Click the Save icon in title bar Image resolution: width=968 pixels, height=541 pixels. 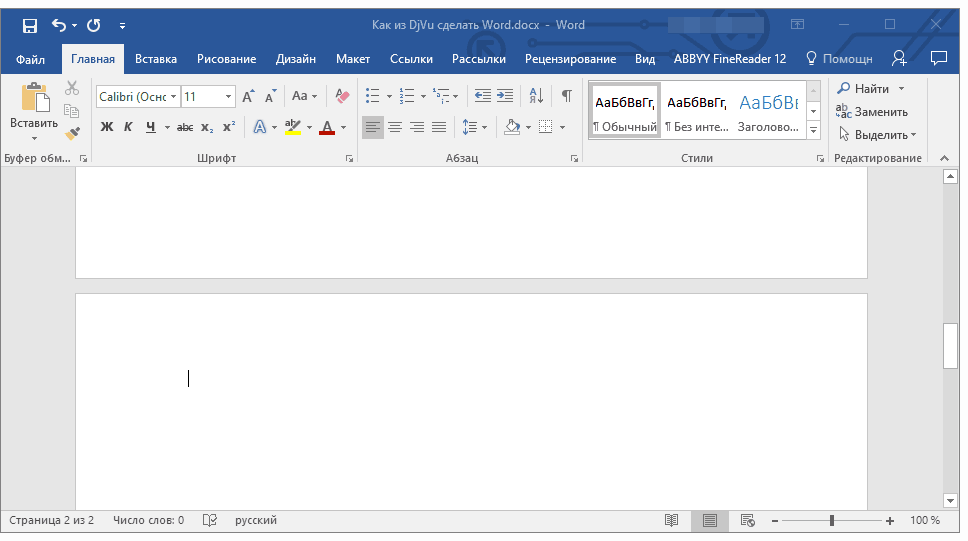(x=30, y=25)
